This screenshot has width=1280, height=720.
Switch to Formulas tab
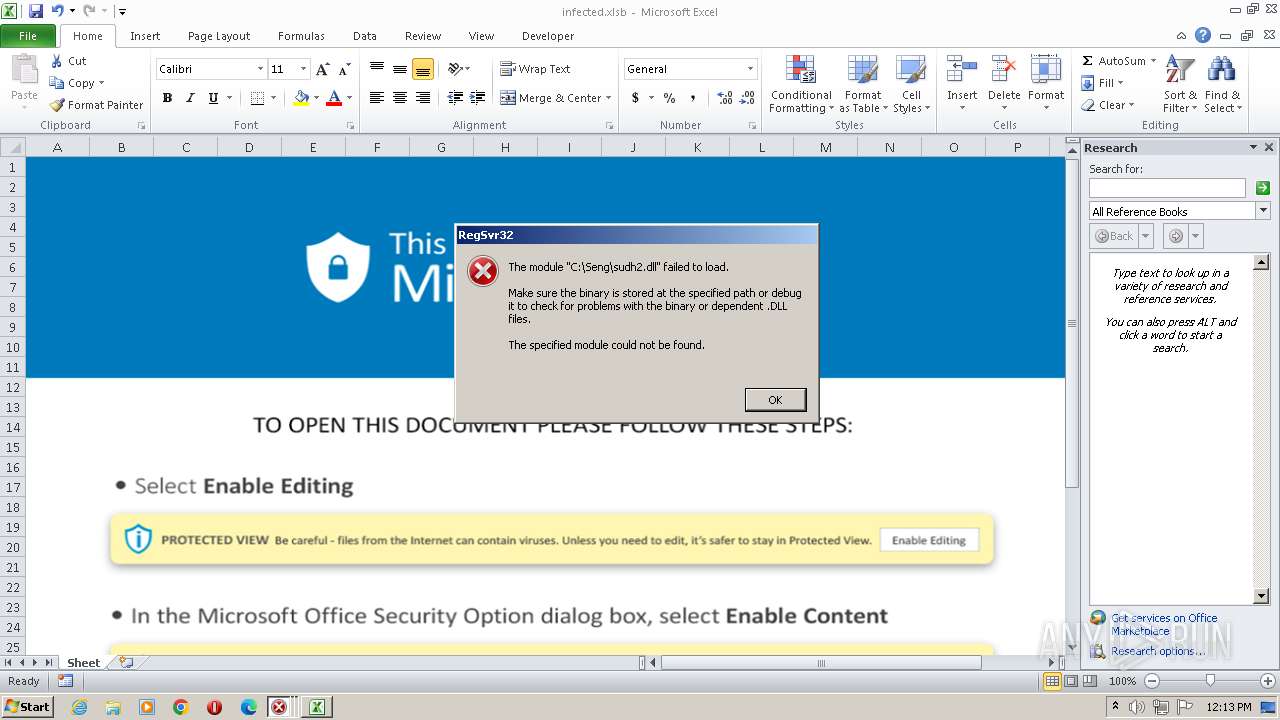coord(301,36)
